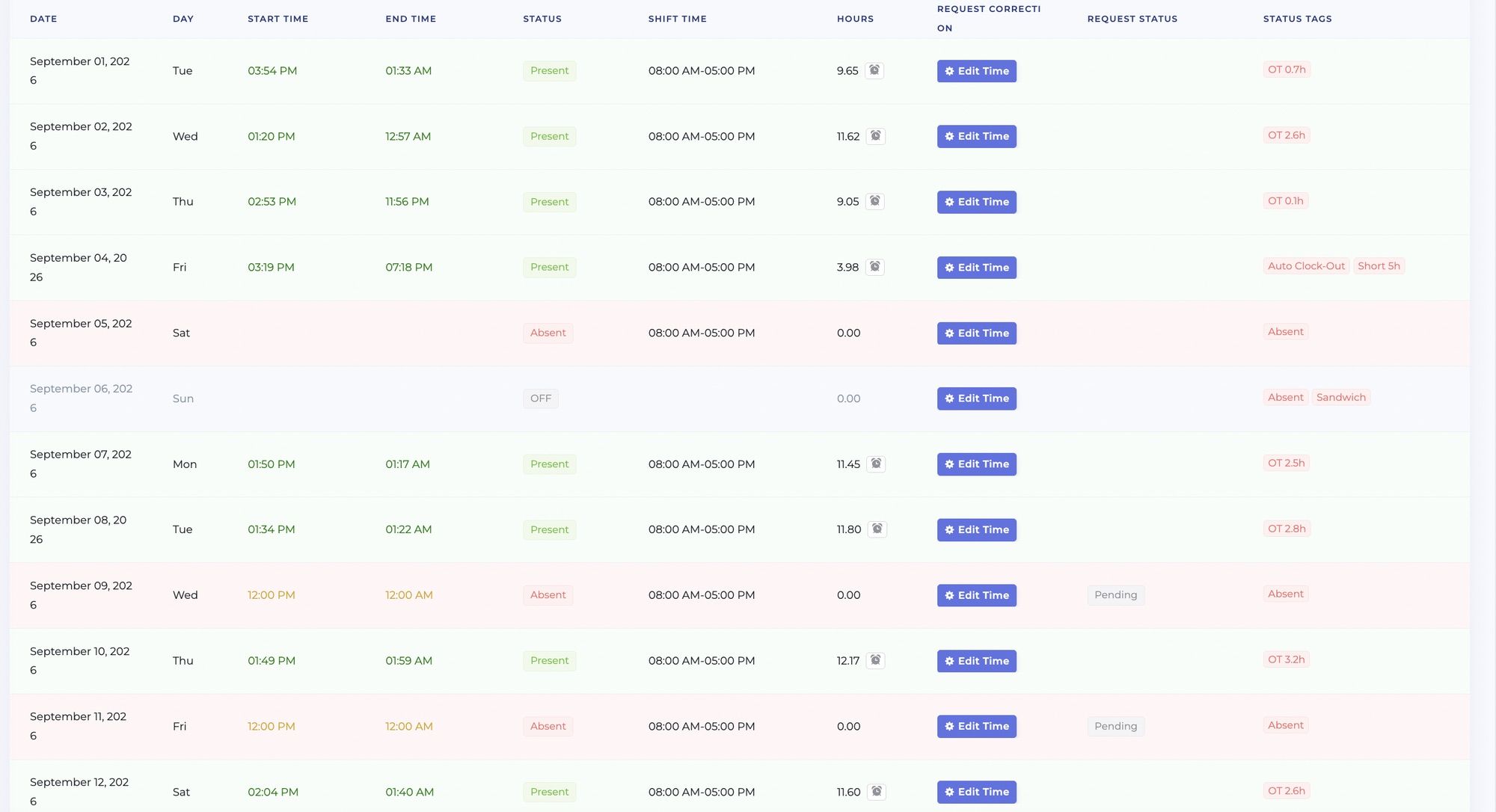The image size is (1496, 812).
Task: Edit time for Thursday September 10
Action: click(x=976, y=661)
